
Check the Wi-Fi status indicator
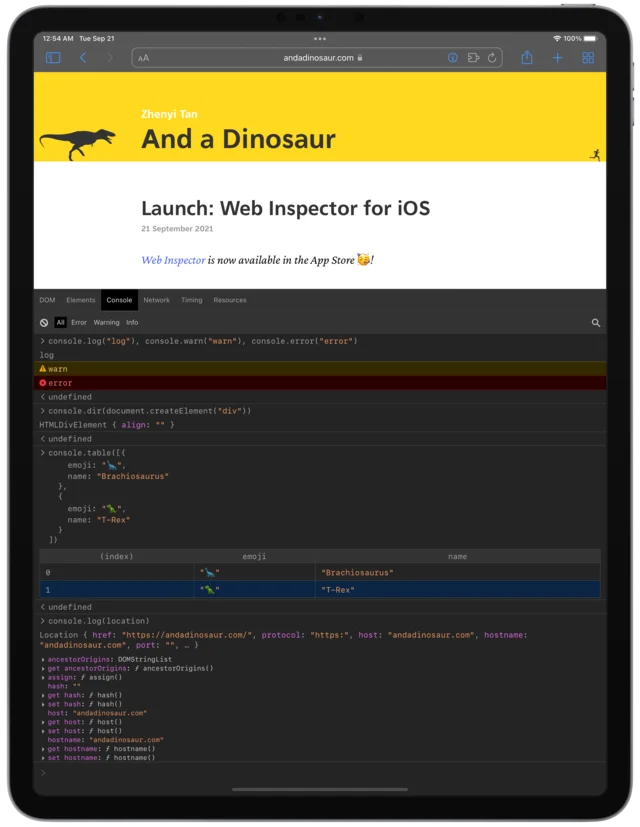click(557, 39)
